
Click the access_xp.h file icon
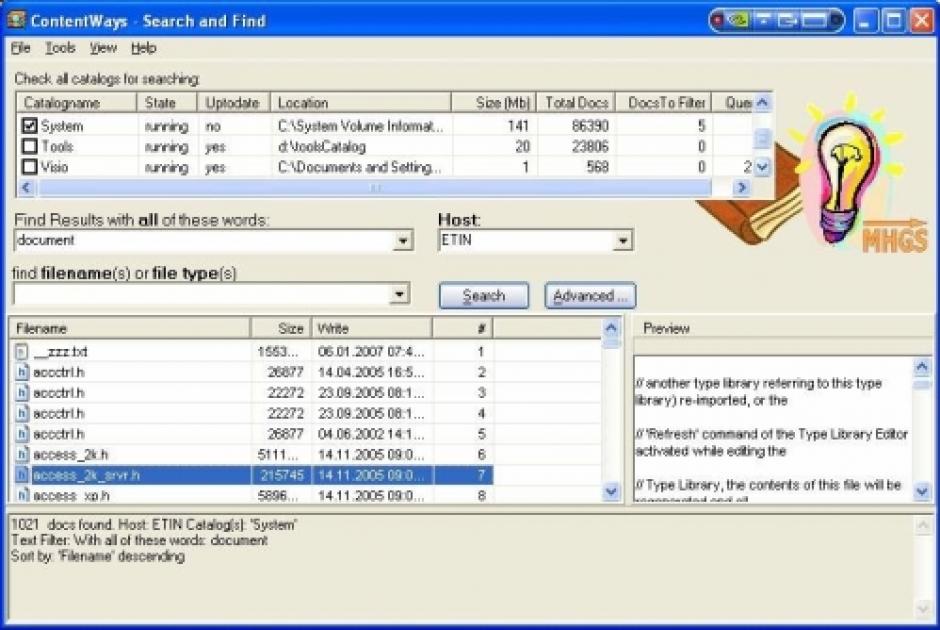pyautogui.click(x=22, y=495)
